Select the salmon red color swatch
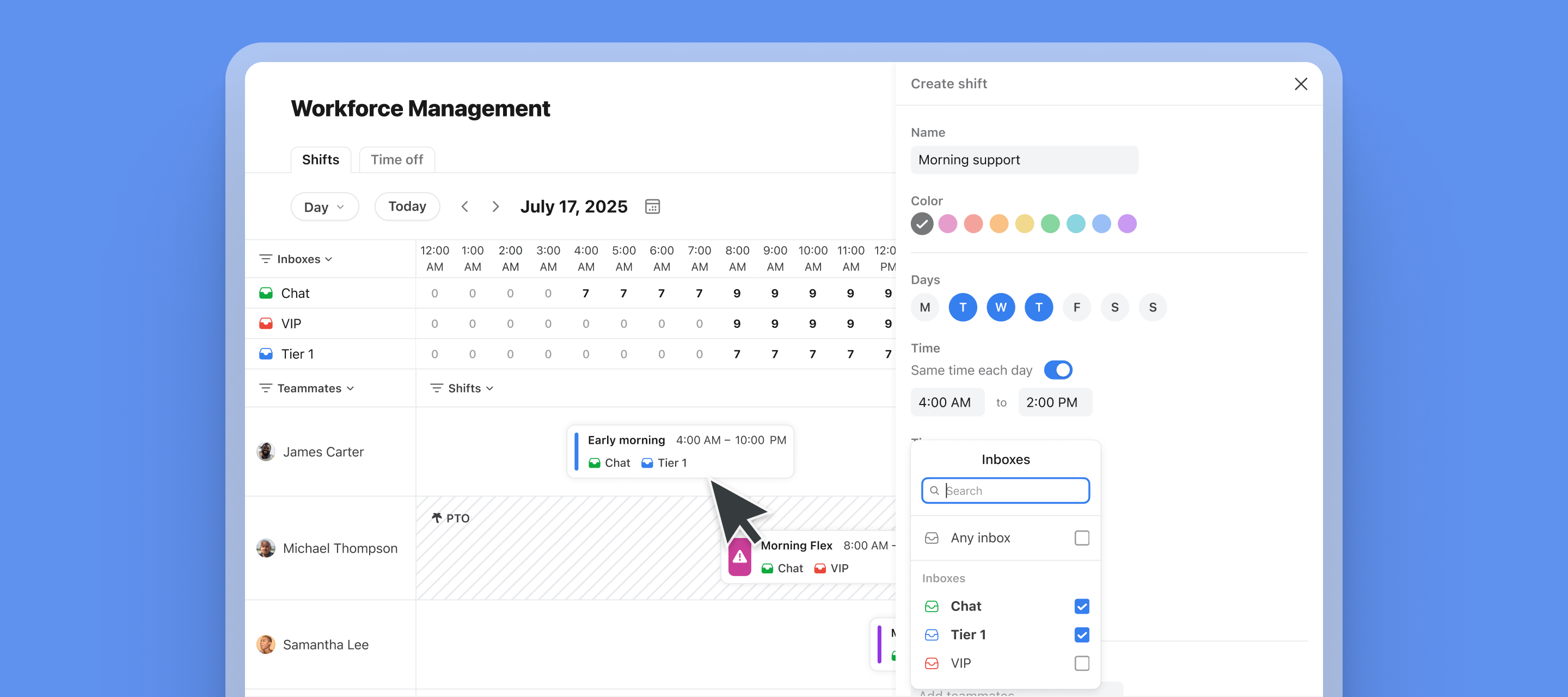The width and height of the screenshot is (1568, 697). point(973,224)
